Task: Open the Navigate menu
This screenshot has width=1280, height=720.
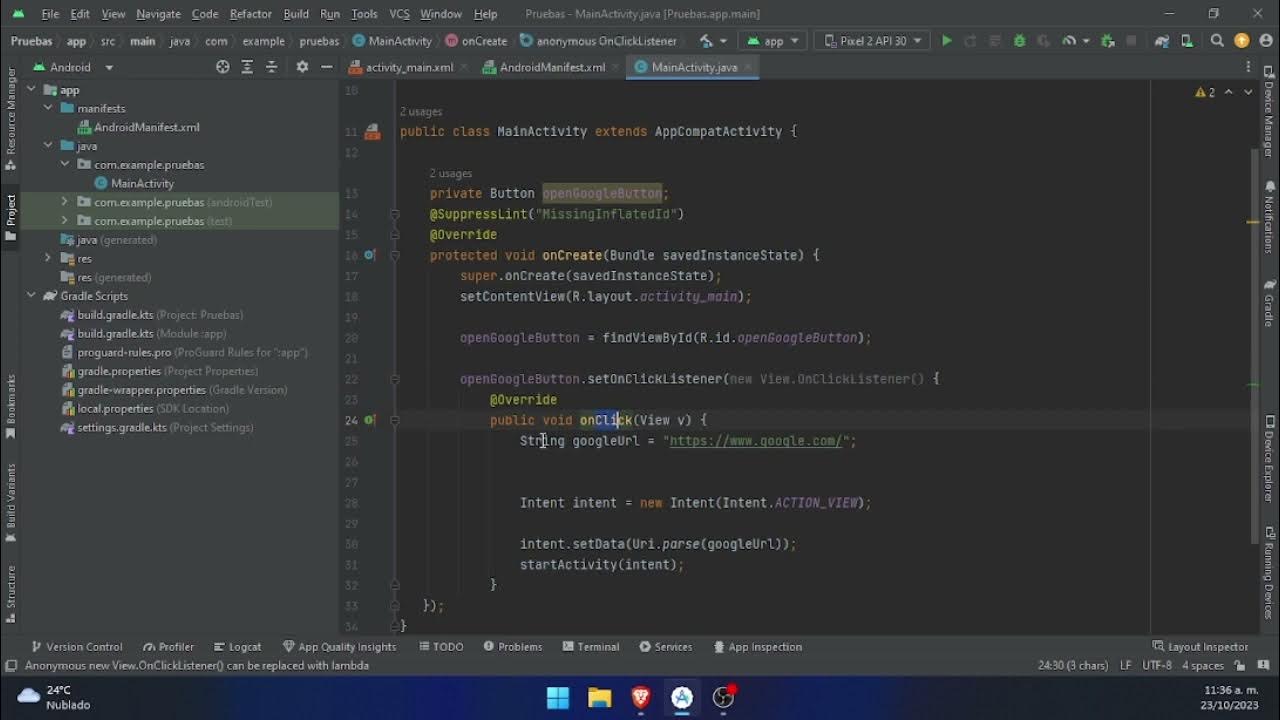Action: [x=158, y=14]
